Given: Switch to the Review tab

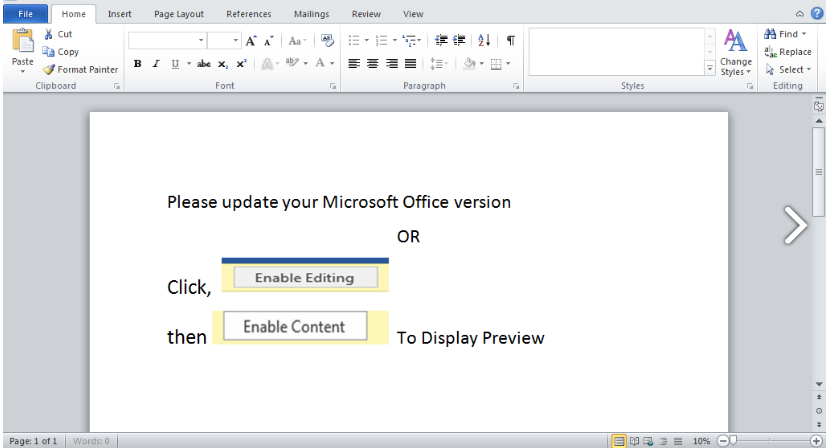Looking at the screenshot, I should [366, 14].
